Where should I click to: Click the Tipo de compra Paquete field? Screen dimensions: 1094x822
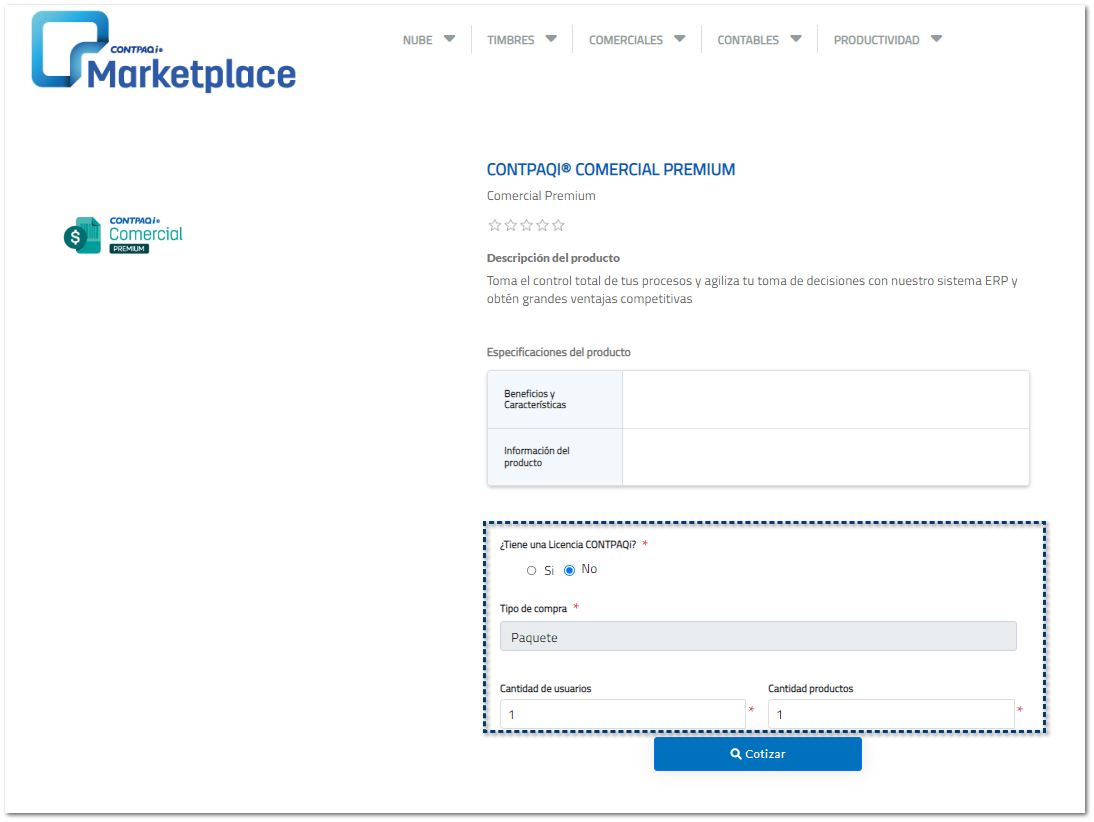click(757, 637)
